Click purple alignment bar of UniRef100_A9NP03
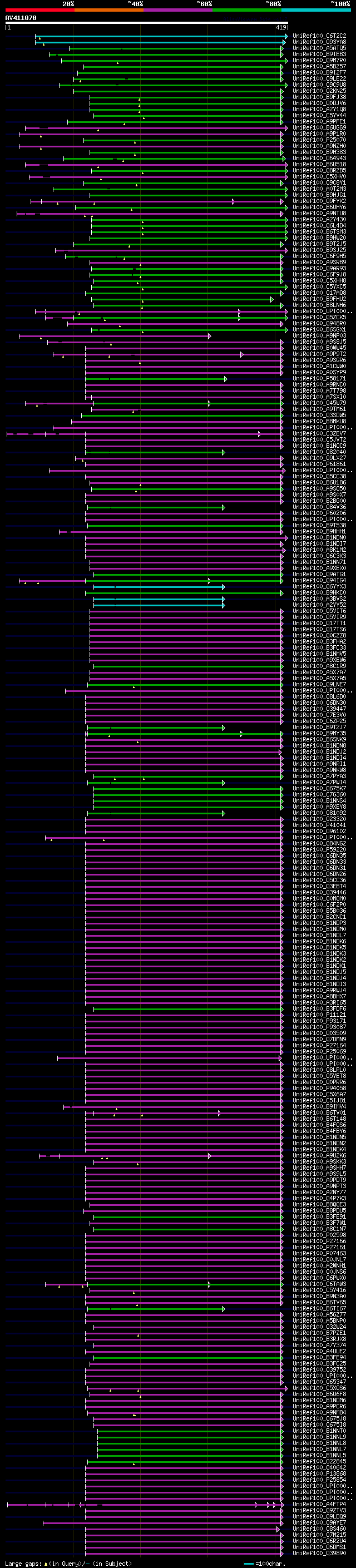356x1568 pixels. pyautogui.click(x=115, y=336)
